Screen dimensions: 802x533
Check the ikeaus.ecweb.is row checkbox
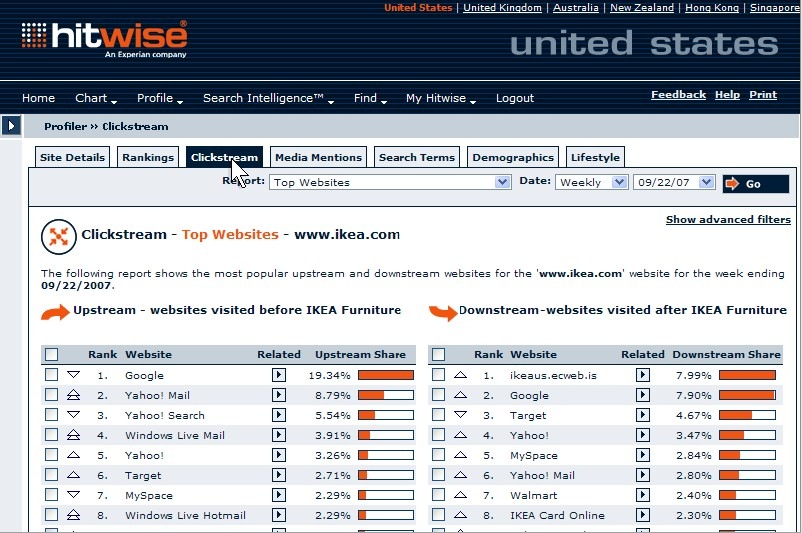438,375
